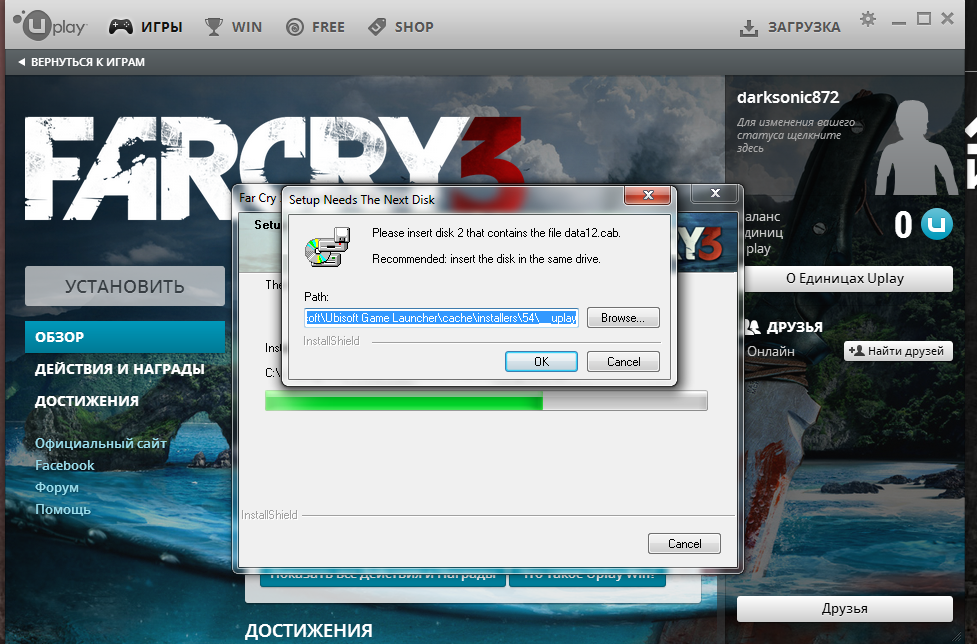Click the УСТАНОВИТЬ install button
977x644 pixels.
click(x=125, y=286)
